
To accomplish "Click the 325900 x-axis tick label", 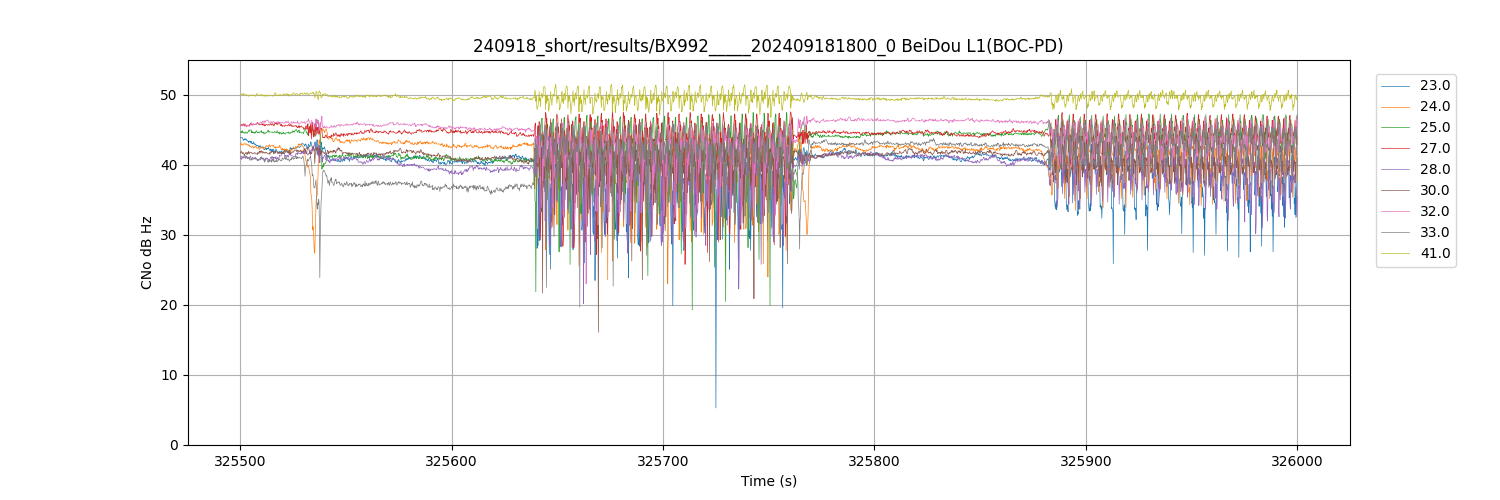I will pos(1086,461).
